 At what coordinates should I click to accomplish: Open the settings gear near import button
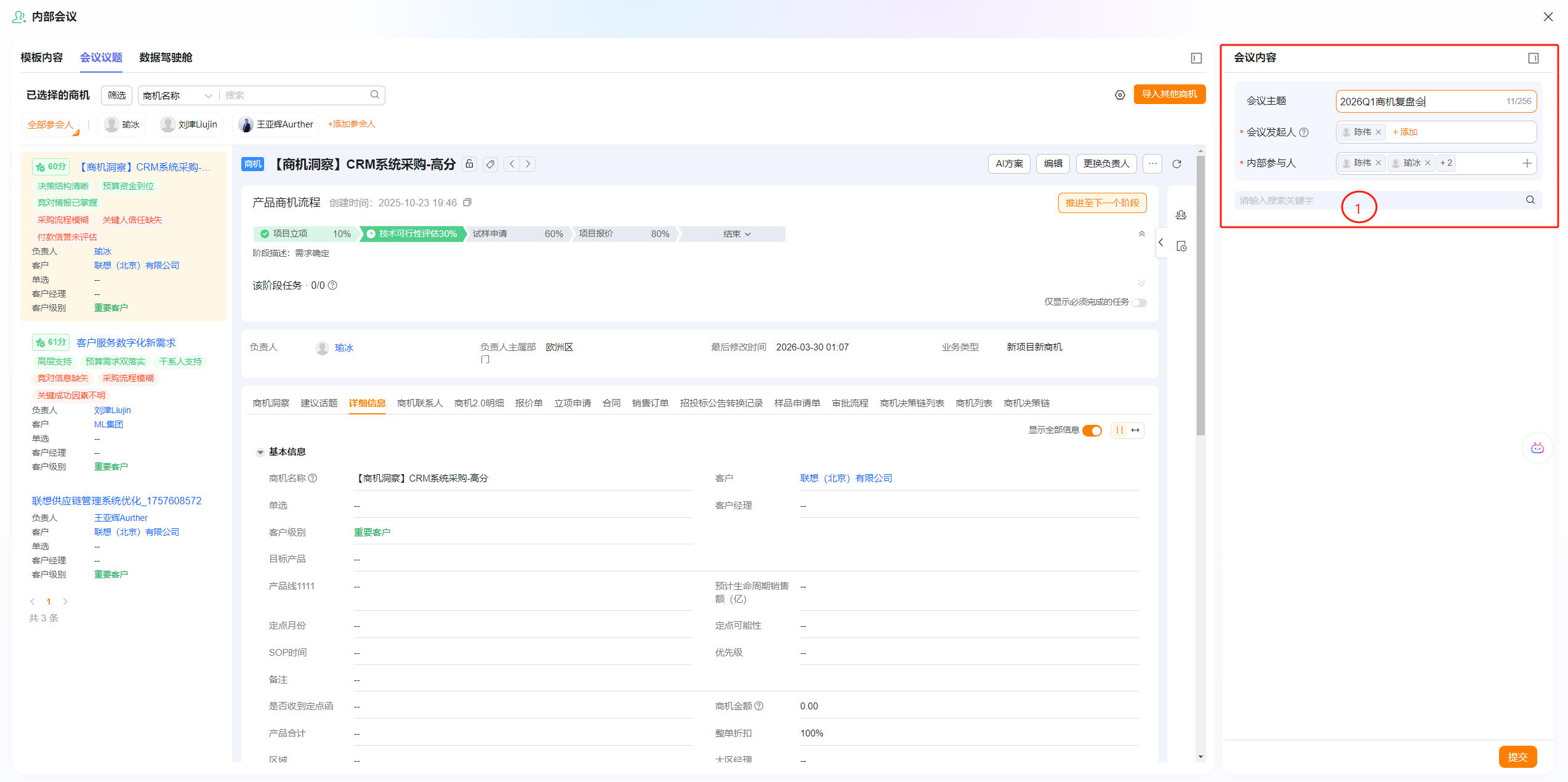(1120, 95)
